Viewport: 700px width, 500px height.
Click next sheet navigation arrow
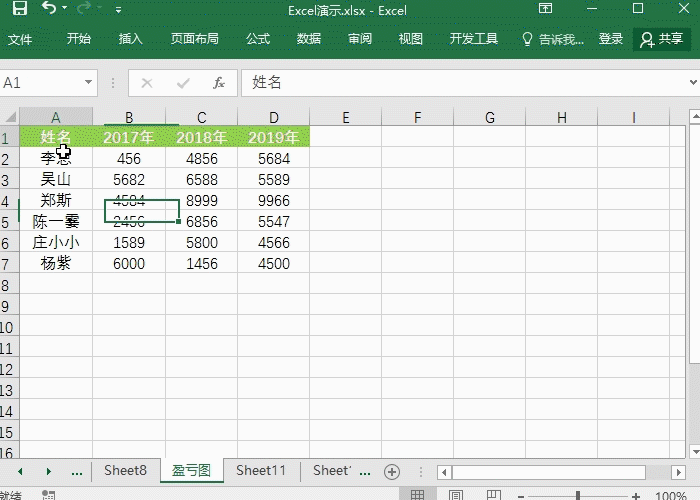click(49, 471)
